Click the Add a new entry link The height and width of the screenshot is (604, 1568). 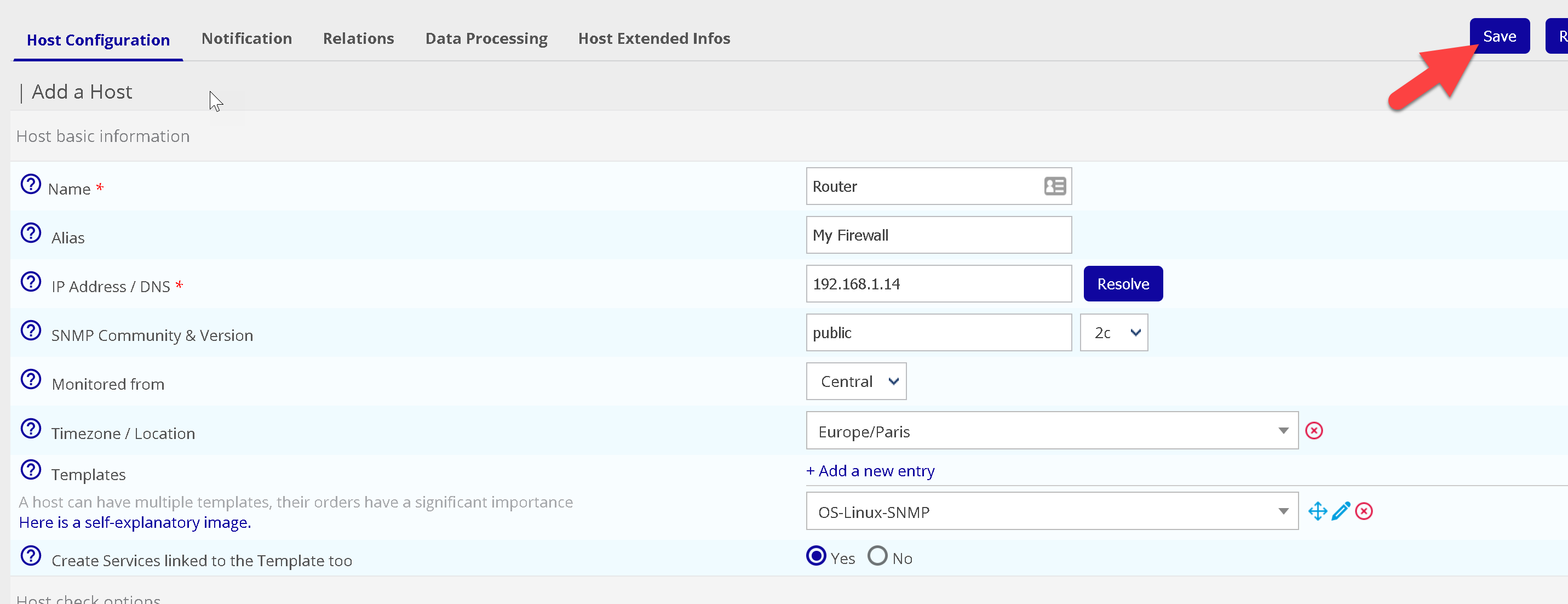(870, 471)
